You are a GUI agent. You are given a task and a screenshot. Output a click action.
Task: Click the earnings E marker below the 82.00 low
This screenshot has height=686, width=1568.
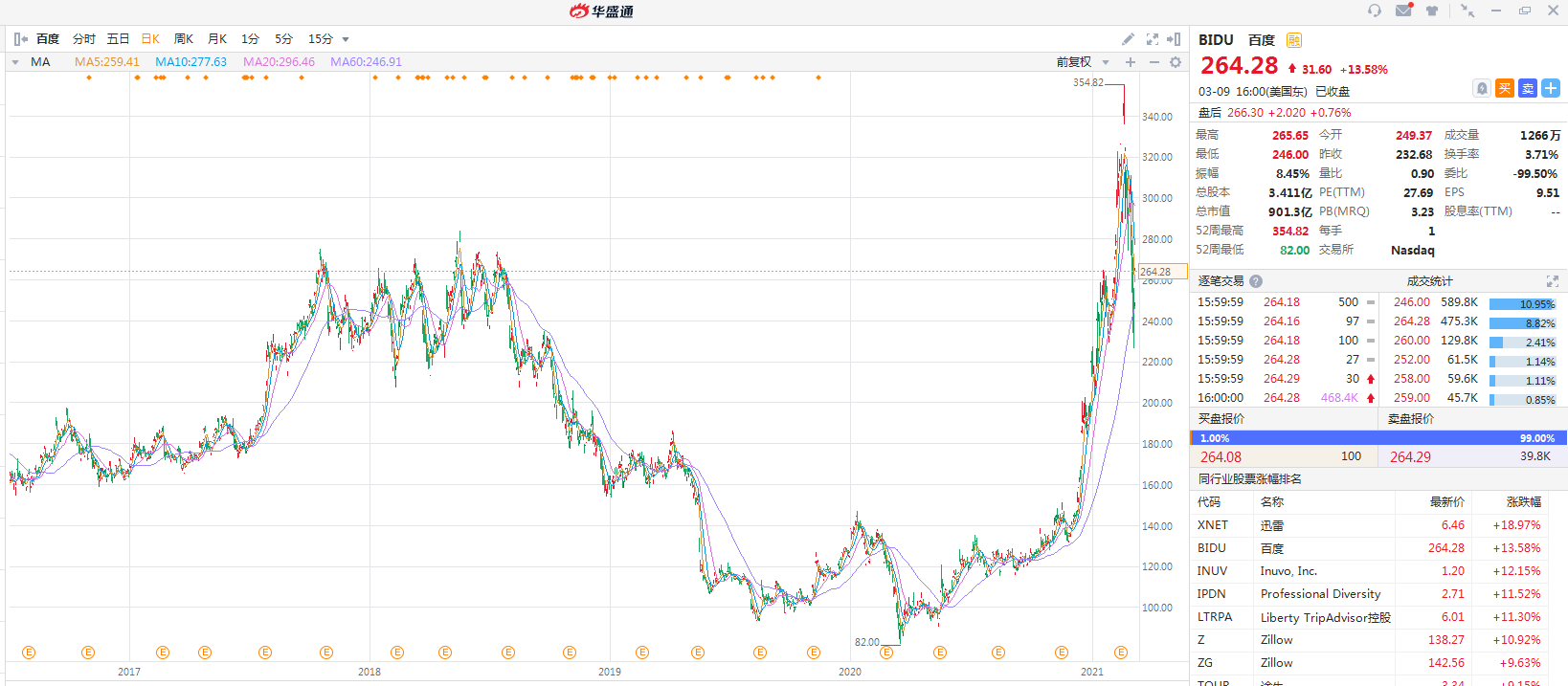[x=886, y=653]
